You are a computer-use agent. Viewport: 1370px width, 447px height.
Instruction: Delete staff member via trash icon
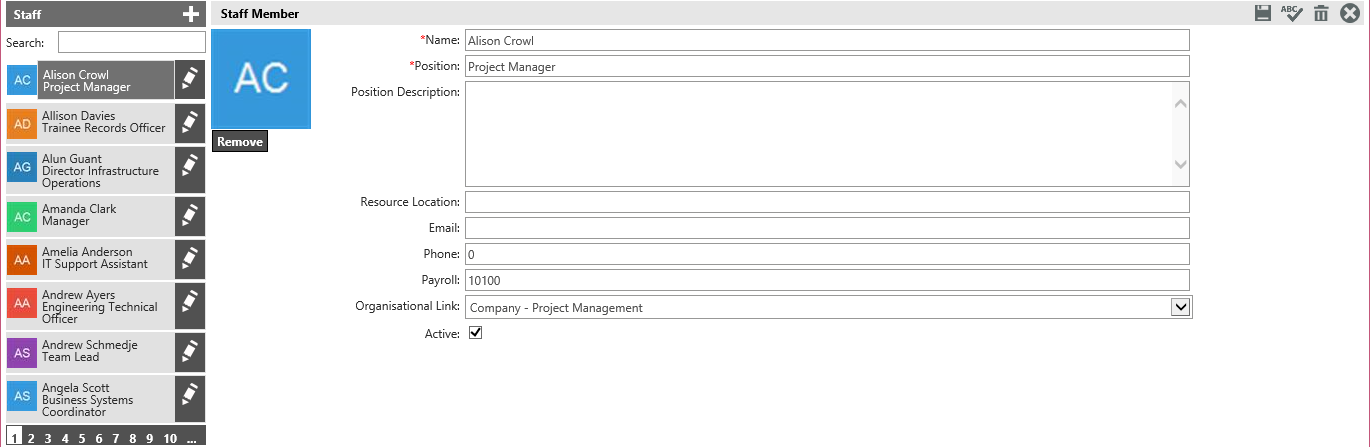(x=1321, y=13)
